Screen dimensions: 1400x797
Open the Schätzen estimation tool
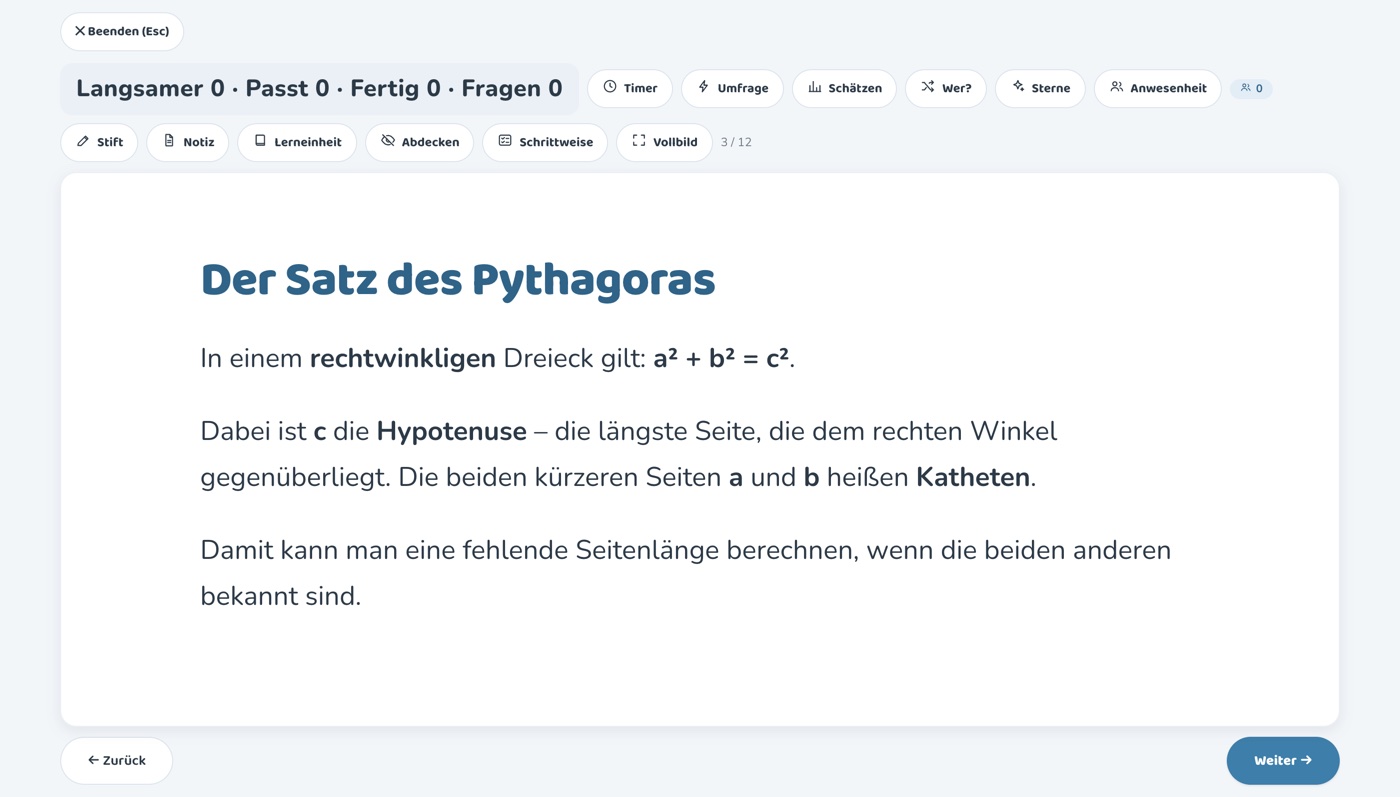pos(844,88)
